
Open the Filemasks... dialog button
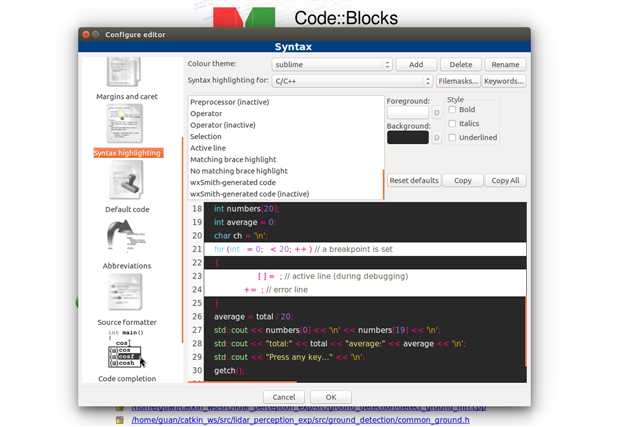[x=458, y=81]
